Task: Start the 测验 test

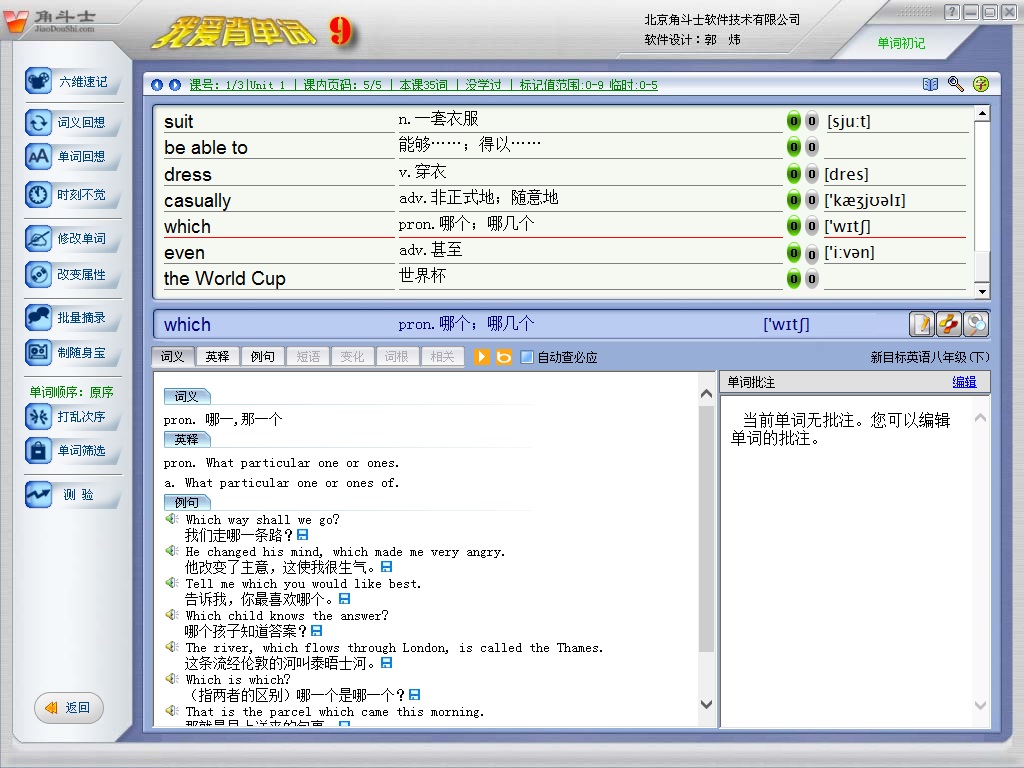Action: coord(72,494)
